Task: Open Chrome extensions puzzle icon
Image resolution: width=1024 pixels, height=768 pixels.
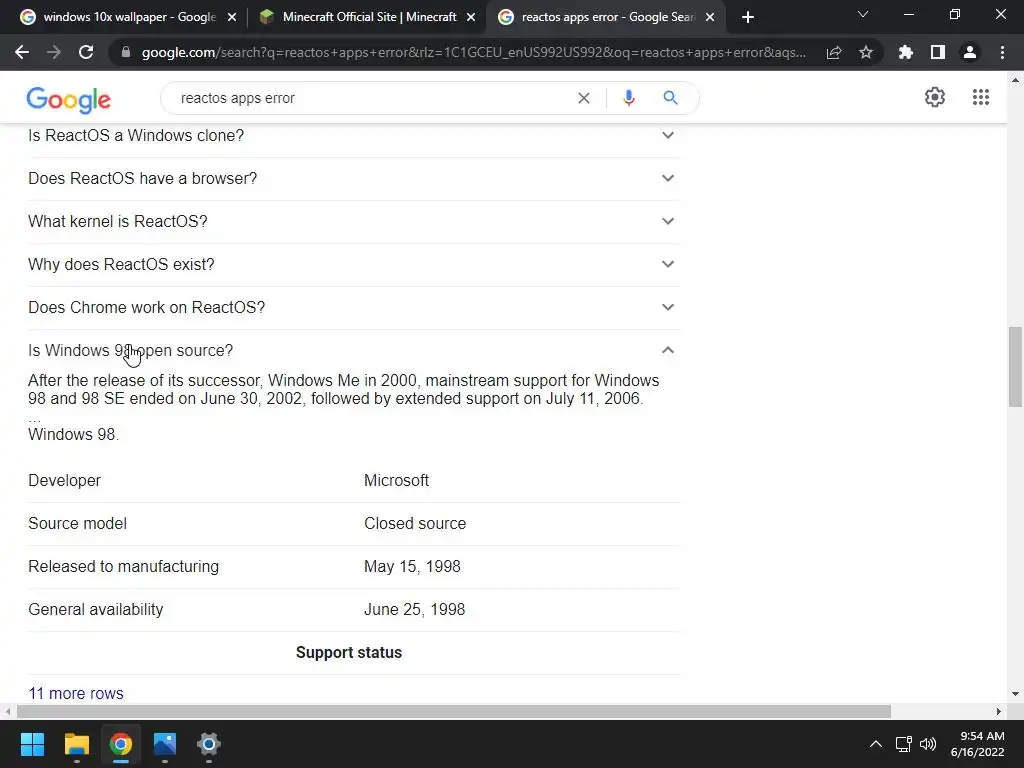Action: (906, 52)
